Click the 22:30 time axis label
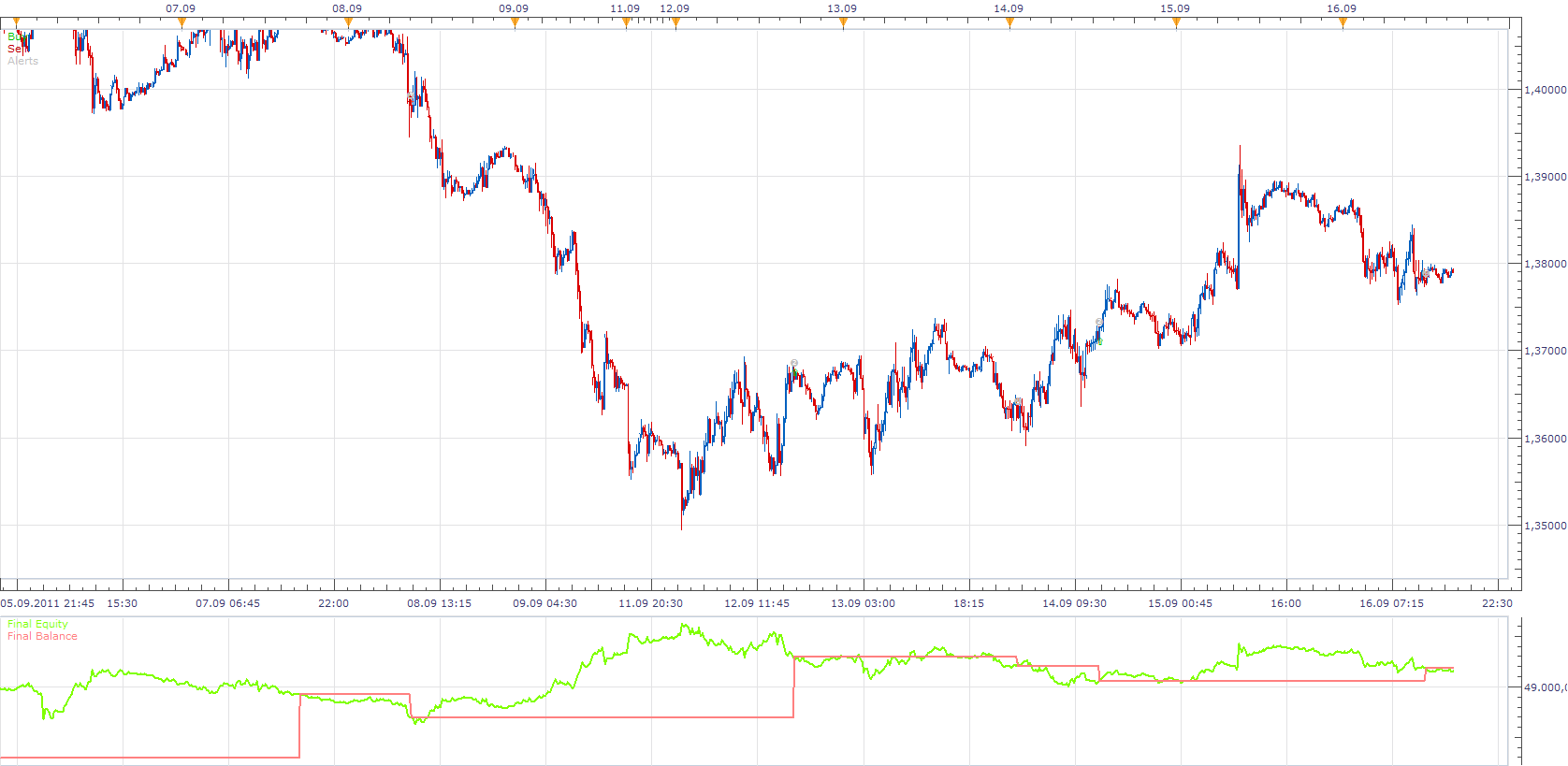Viewport: 1568px width, 766px height. (x=1497, y=603)
